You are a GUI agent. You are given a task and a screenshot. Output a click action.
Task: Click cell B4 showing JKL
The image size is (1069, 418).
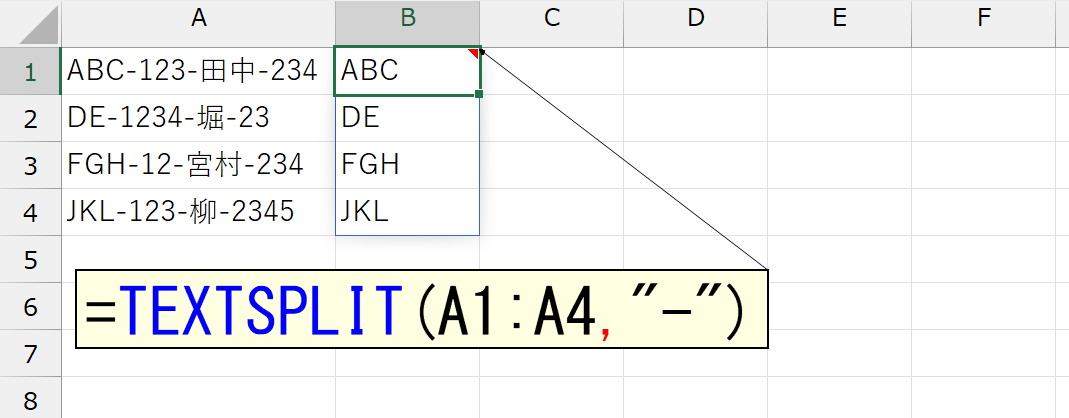[408, 212]
